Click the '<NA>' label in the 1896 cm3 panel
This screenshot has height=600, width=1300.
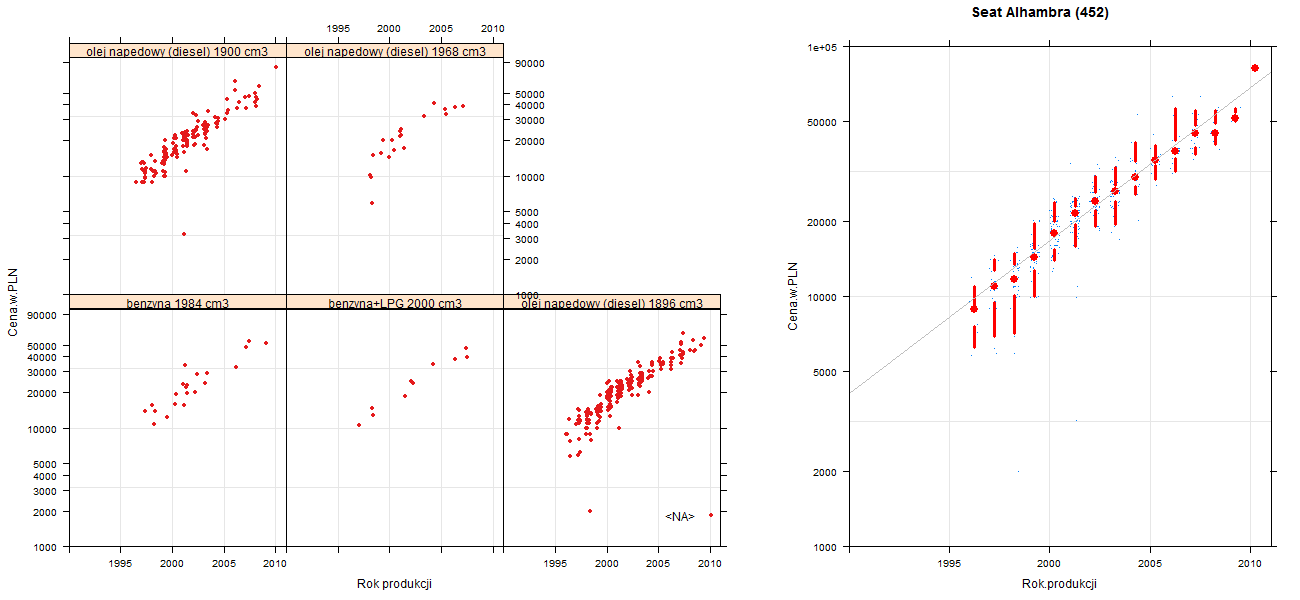(680, 517)
